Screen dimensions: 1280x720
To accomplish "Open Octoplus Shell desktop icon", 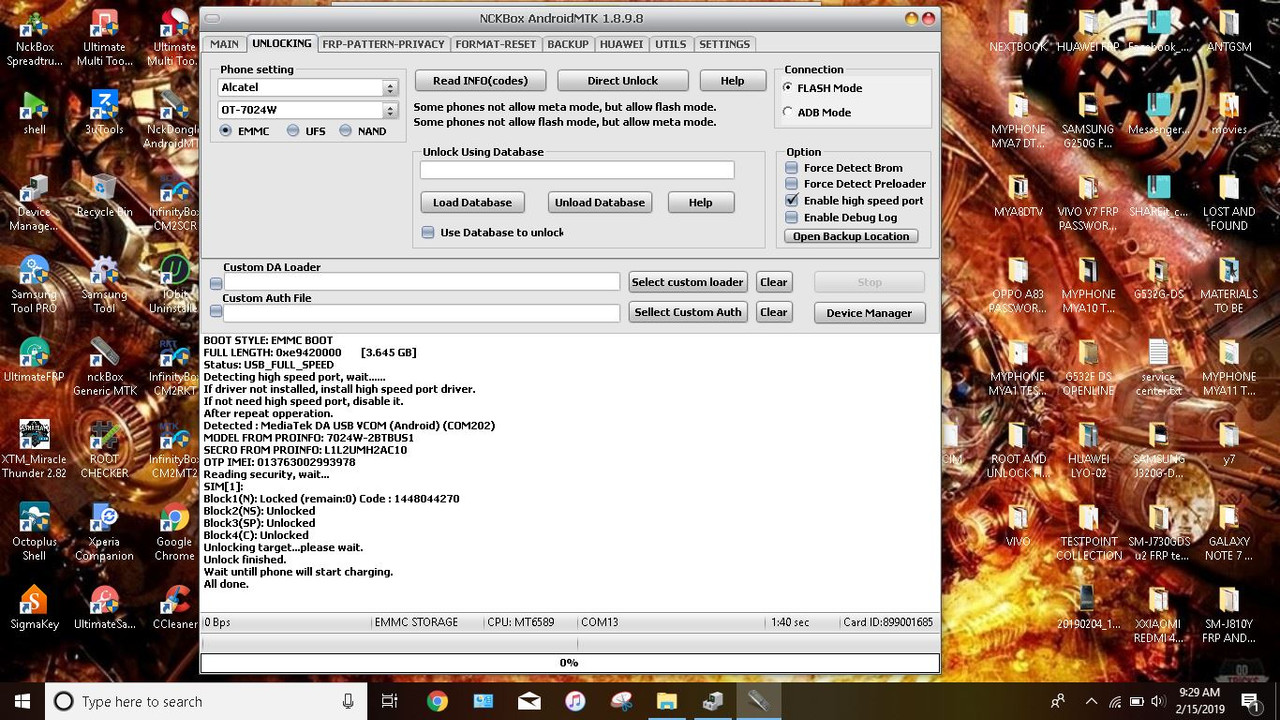I will tap(35, 533).
